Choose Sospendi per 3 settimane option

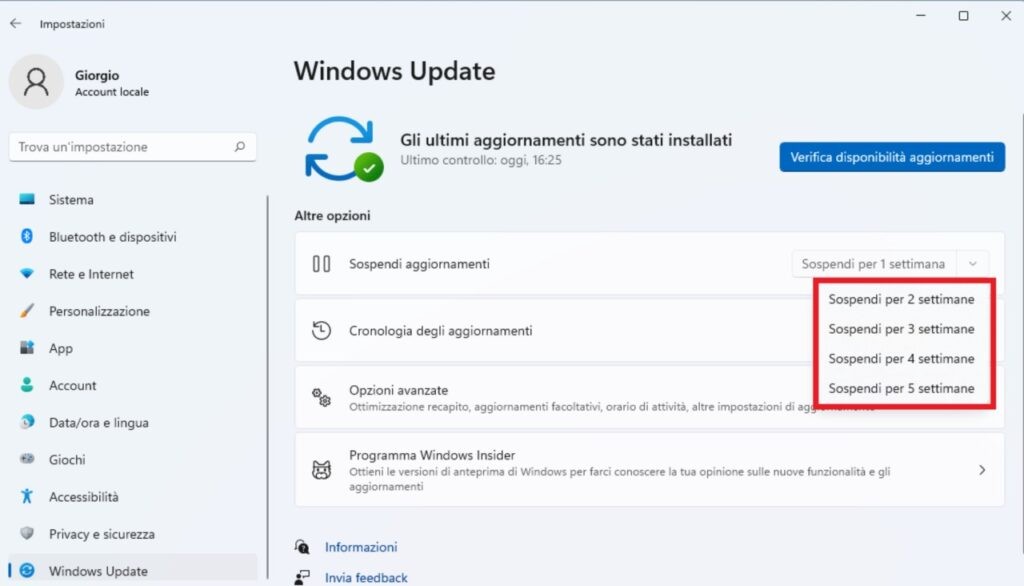point(901,329)
